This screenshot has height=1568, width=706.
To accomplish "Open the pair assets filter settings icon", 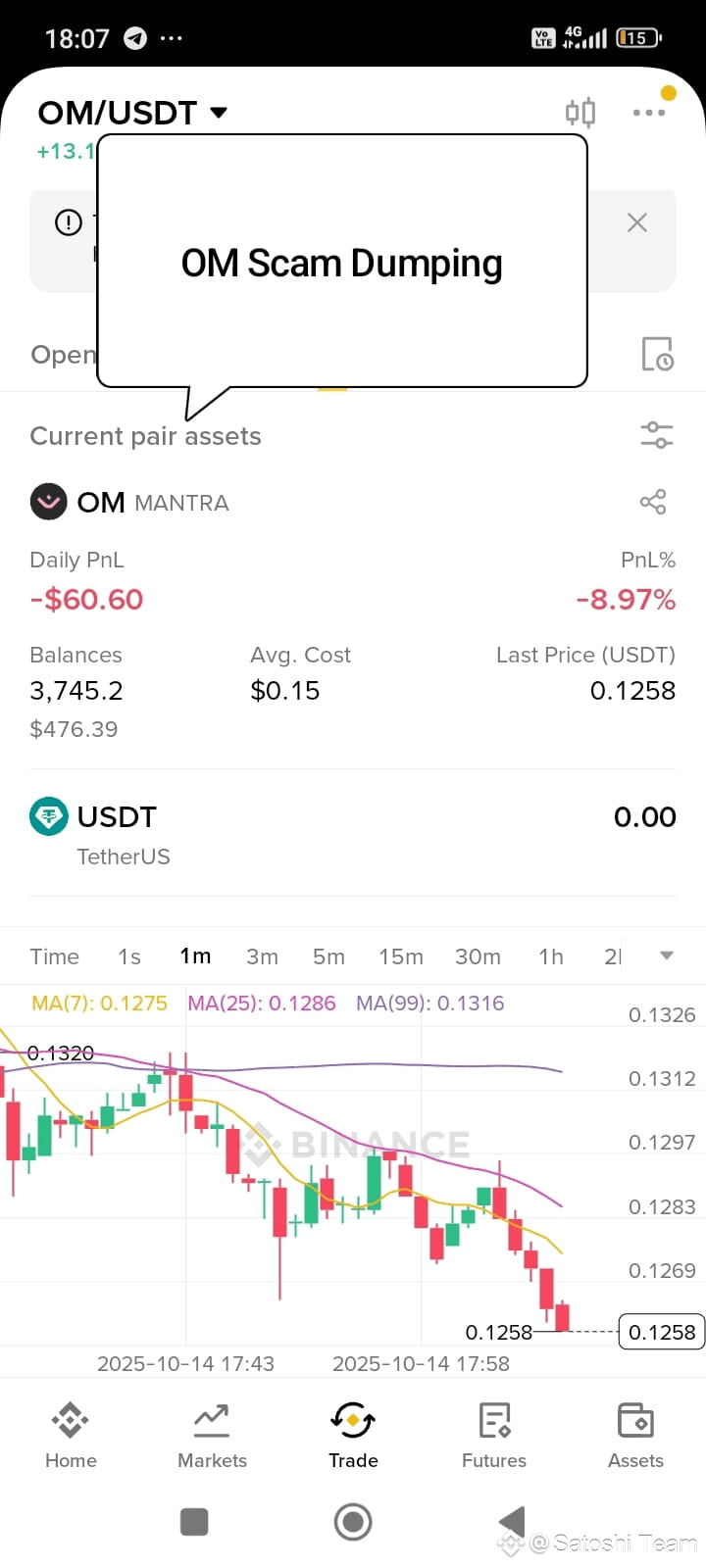I will (x=656, y=435).
